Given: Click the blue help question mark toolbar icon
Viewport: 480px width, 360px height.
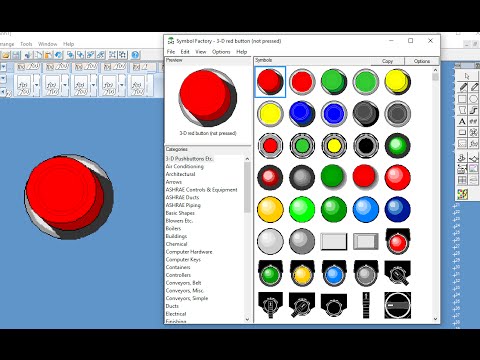Looking at the screenshot, I should click(135, 55).
